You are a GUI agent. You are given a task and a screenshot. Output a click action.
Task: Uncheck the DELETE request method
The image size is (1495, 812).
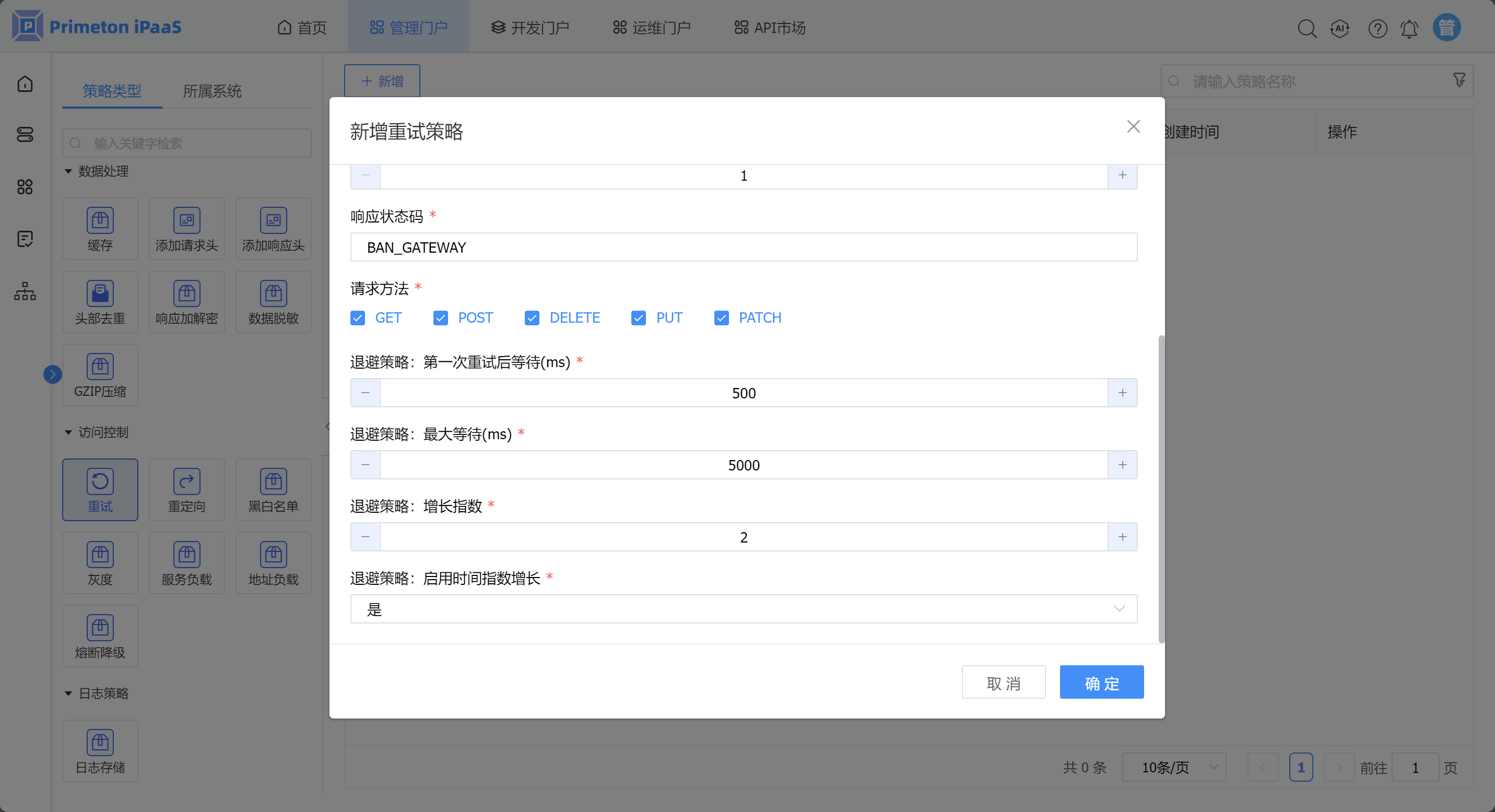pyautogui.click(x=532, y=317)
